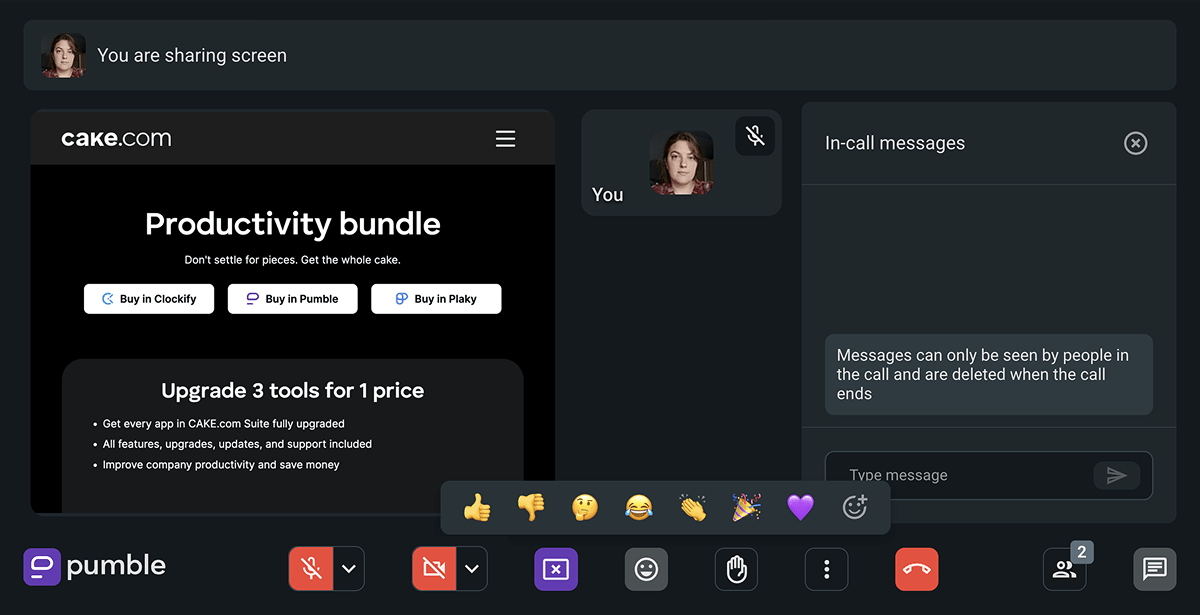This screenshot has height=615, width=1200.
Task: Click "Get every app in CAKE.com Suite" bullet
Action: (x=223, y=424)
